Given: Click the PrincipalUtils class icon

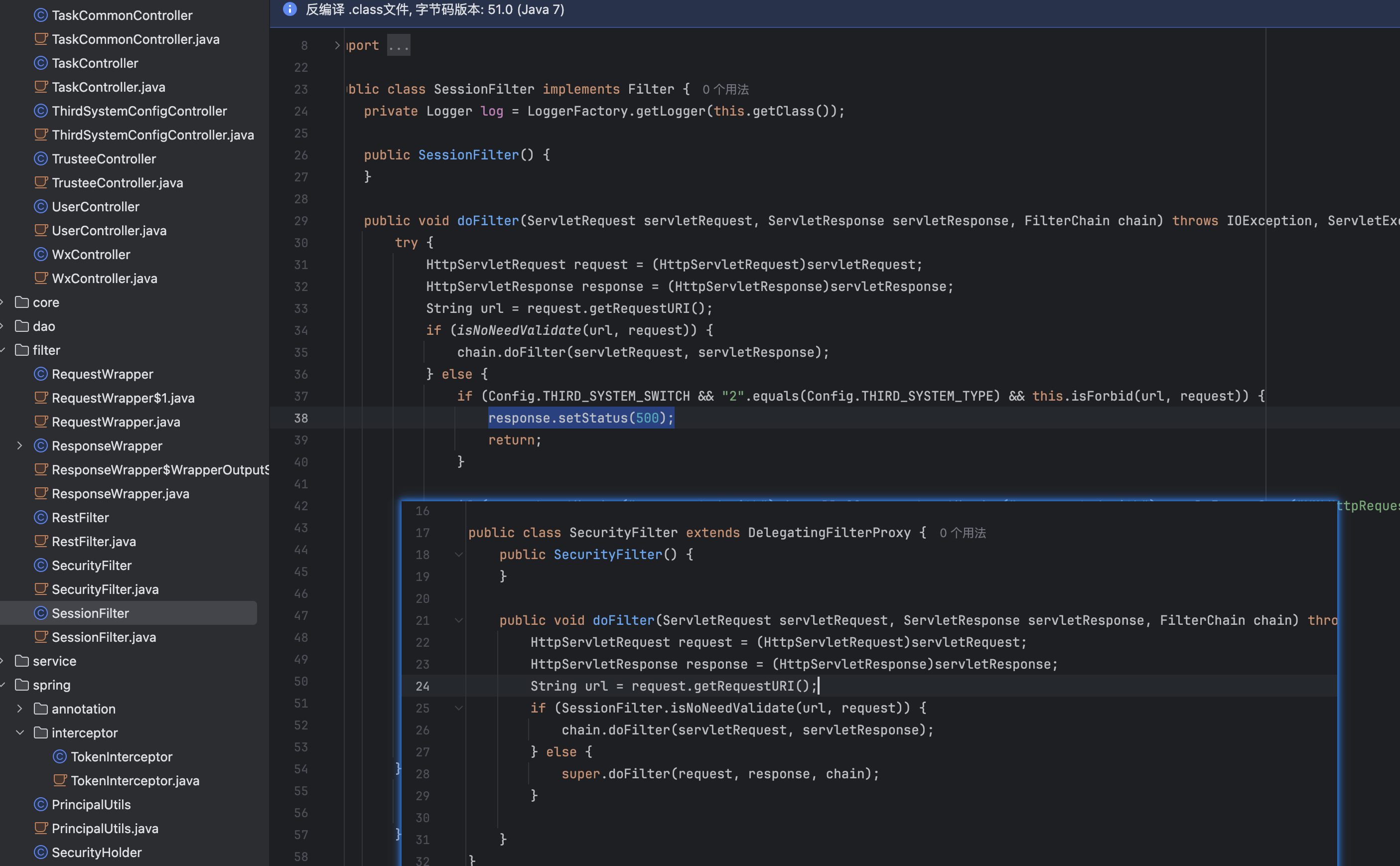Looking at the screenshot, I should click(41, 804).
